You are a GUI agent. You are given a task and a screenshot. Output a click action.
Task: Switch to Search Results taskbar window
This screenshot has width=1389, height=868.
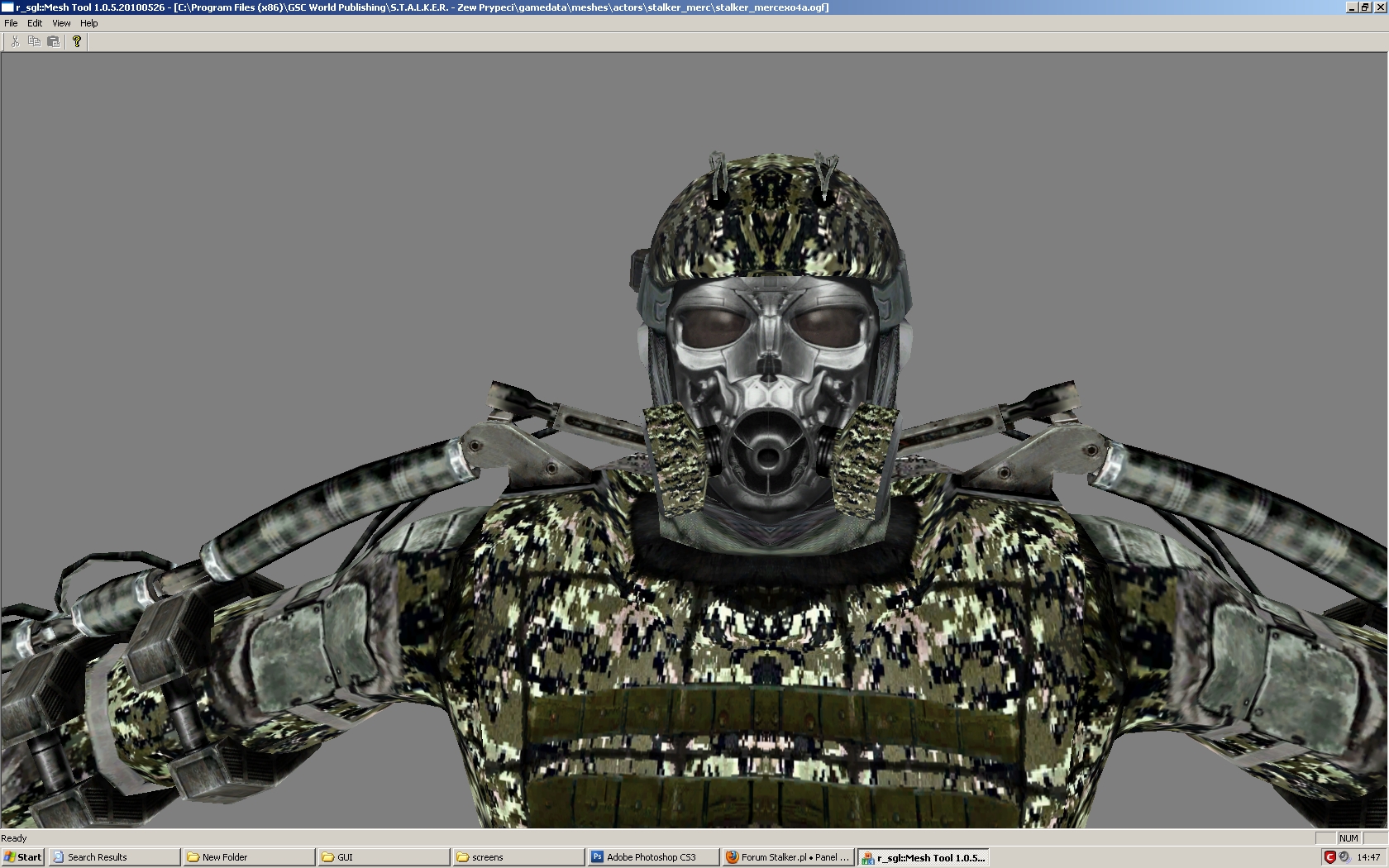(x=114, y=857)
